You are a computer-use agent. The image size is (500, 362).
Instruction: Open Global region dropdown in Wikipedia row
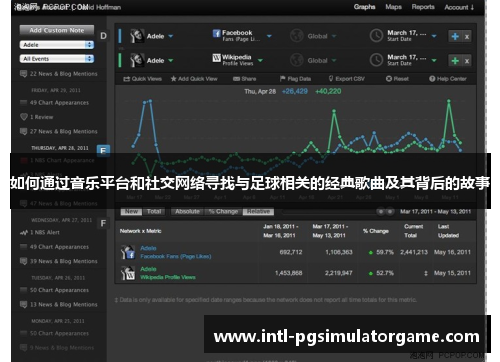(x=334, y=60)
